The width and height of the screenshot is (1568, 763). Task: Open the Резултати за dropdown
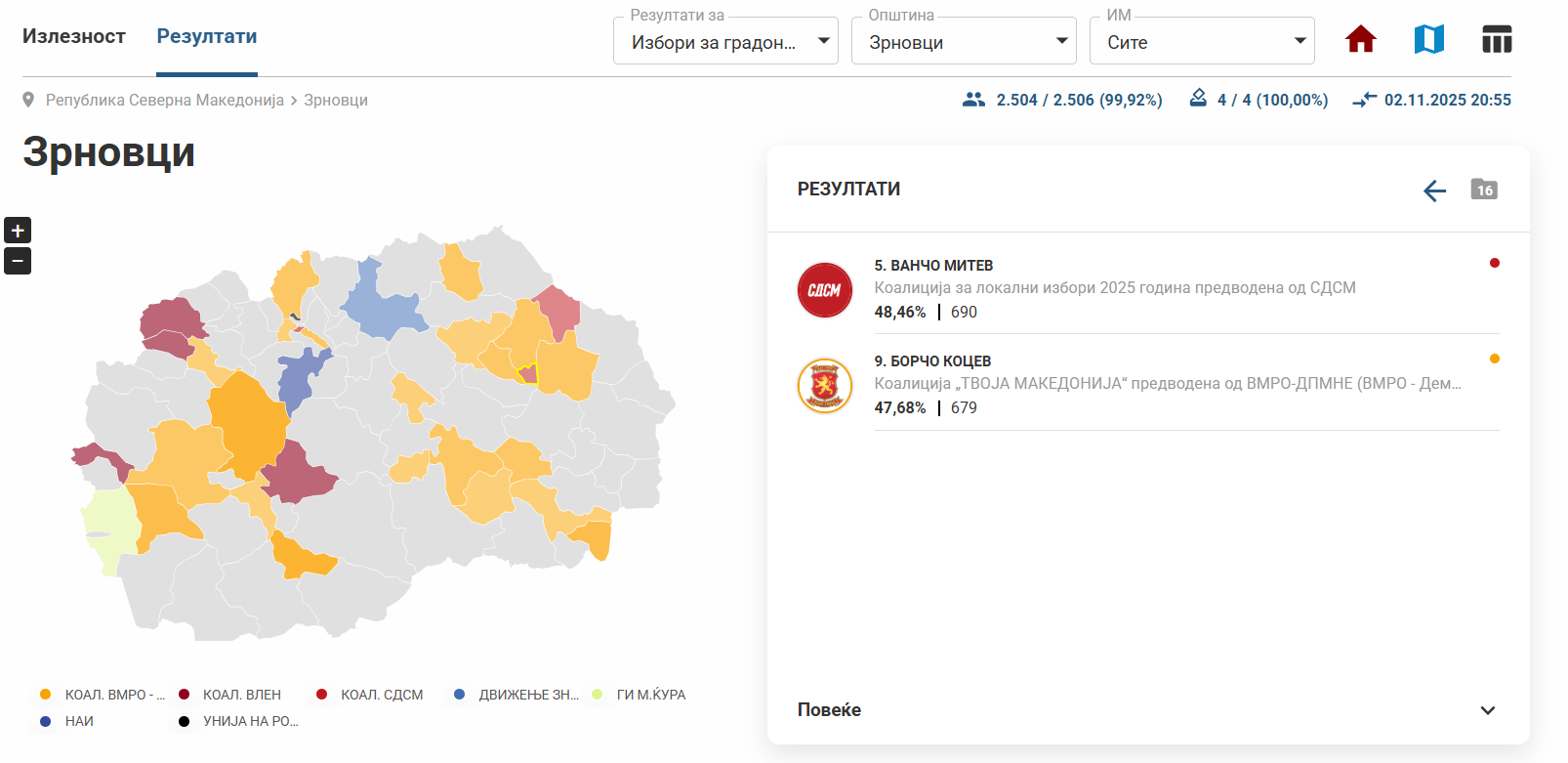click(x=725, y=42)
